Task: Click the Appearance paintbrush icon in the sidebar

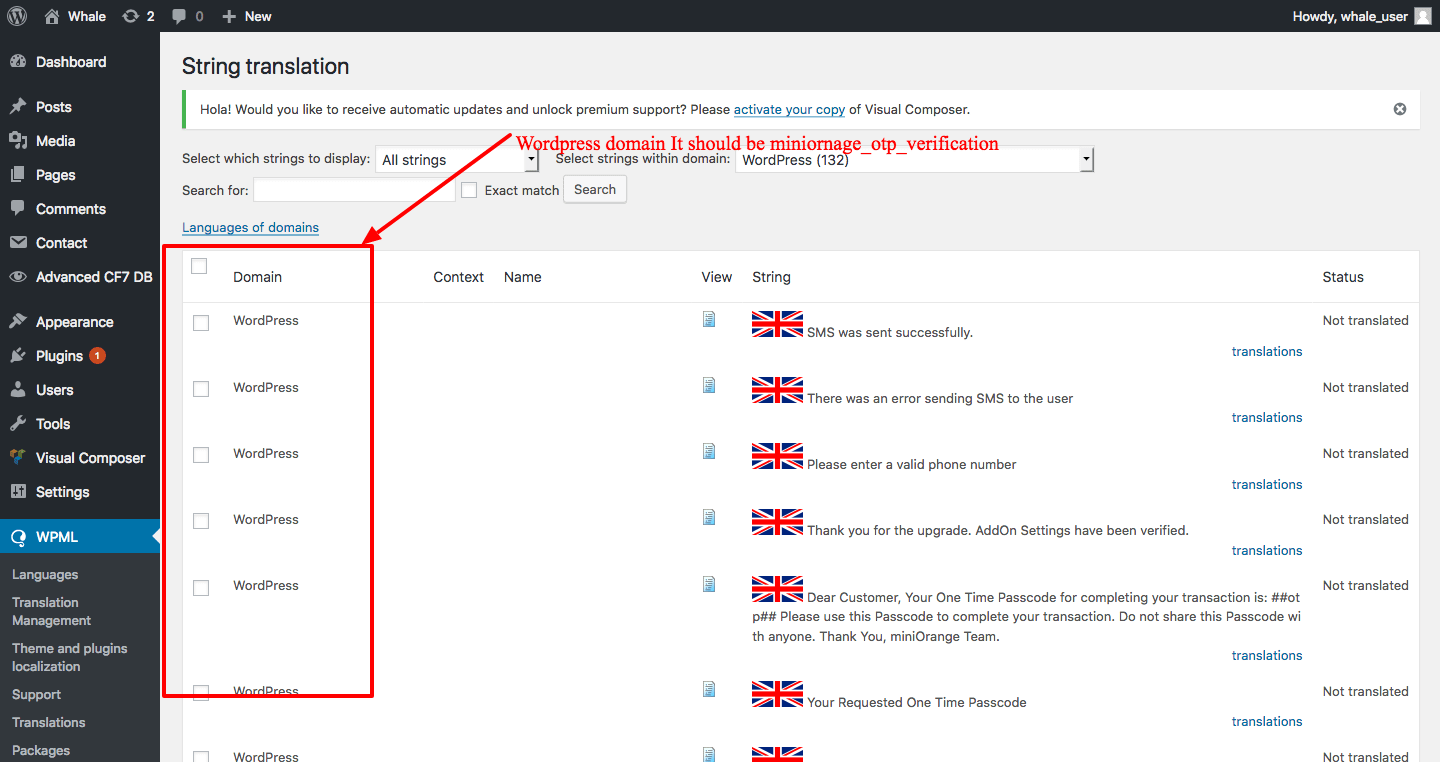Action: (x=21, y=321)
